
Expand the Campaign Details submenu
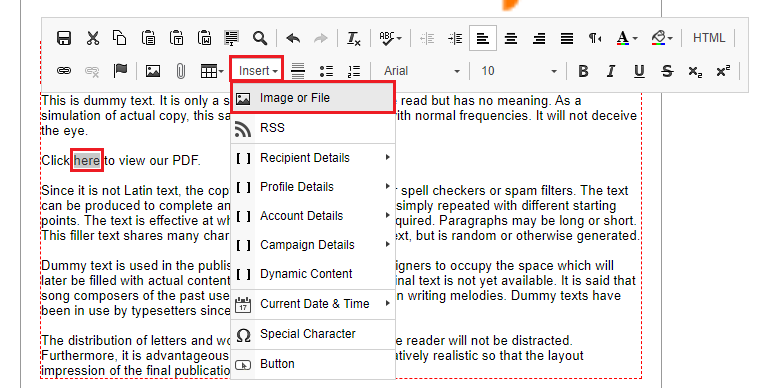coord(313,245)
